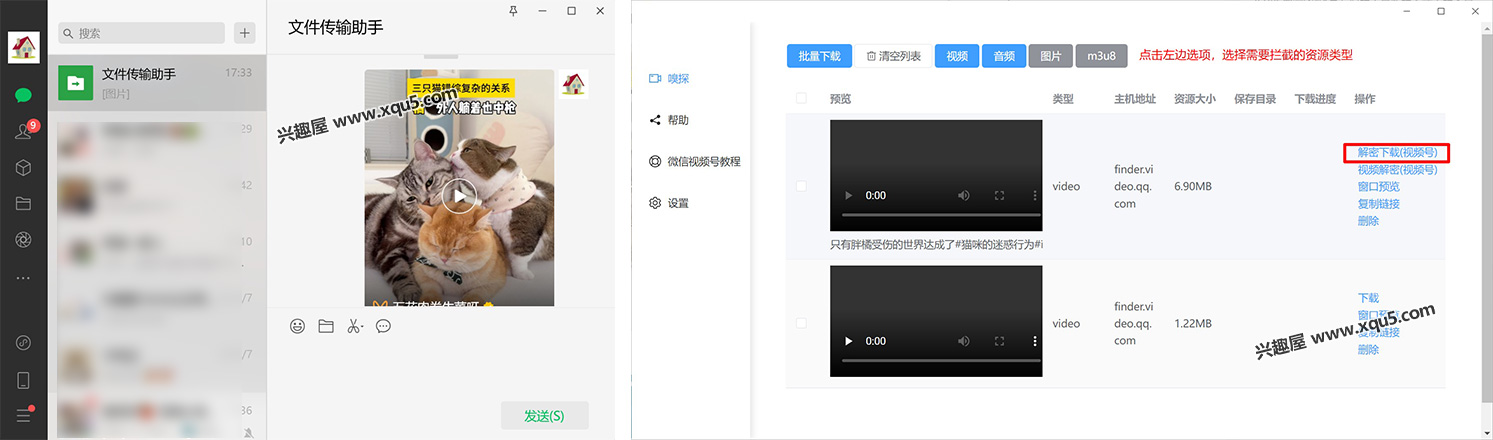Click the 只有胖橘受伤的世界达成了 video caption
This screenshot has width=1493, height=440.
(x=937, y=244)
